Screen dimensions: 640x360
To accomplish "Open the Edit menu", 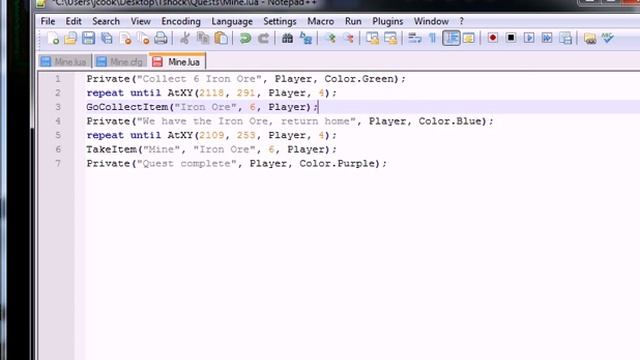I will coord(73,21).
